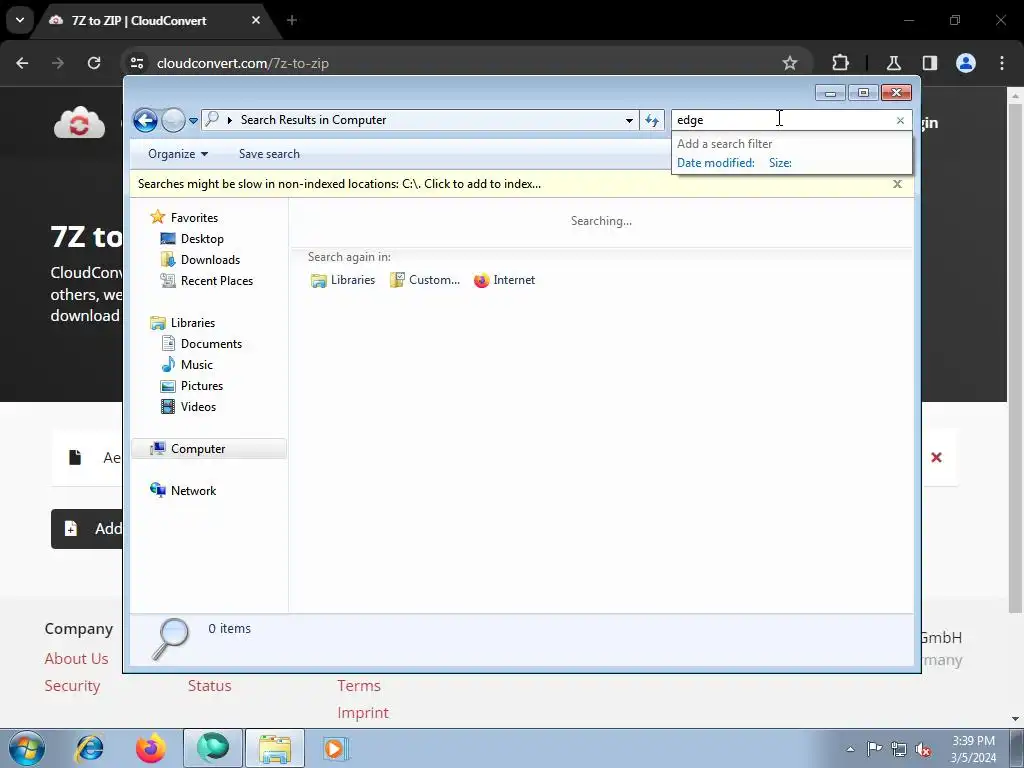Select Network in navigation pane
Screen dimensions: 1024x768
tap(184, 490)
